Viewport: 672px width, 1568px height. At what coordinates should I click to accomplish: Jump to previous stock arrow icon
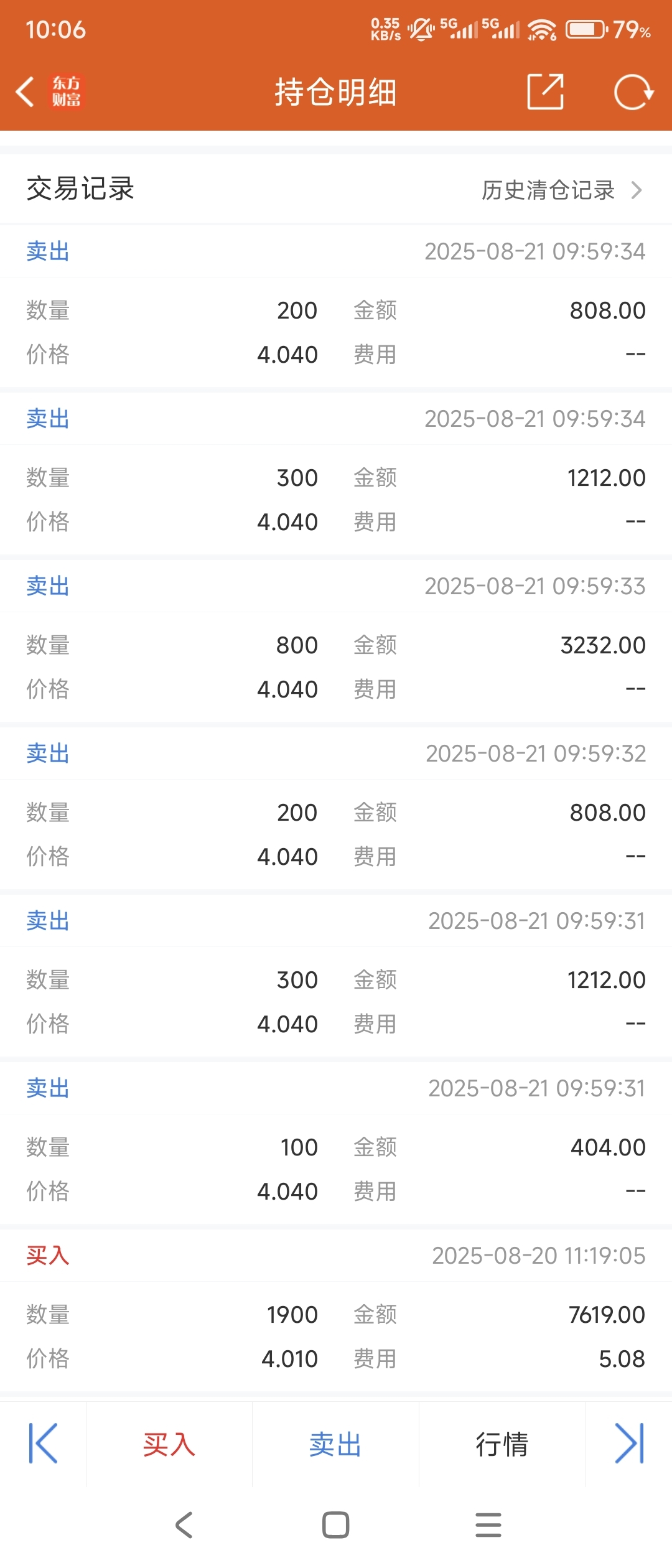[43, 1444]
